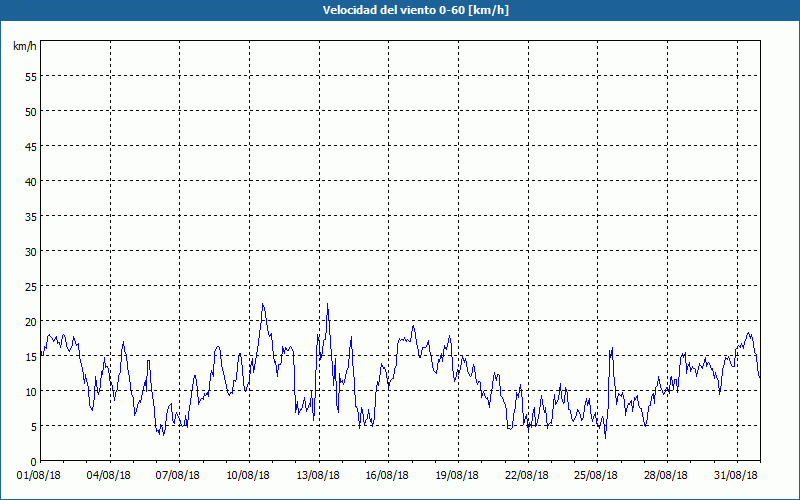Click the date label 16/08/18

click(387, 476)
